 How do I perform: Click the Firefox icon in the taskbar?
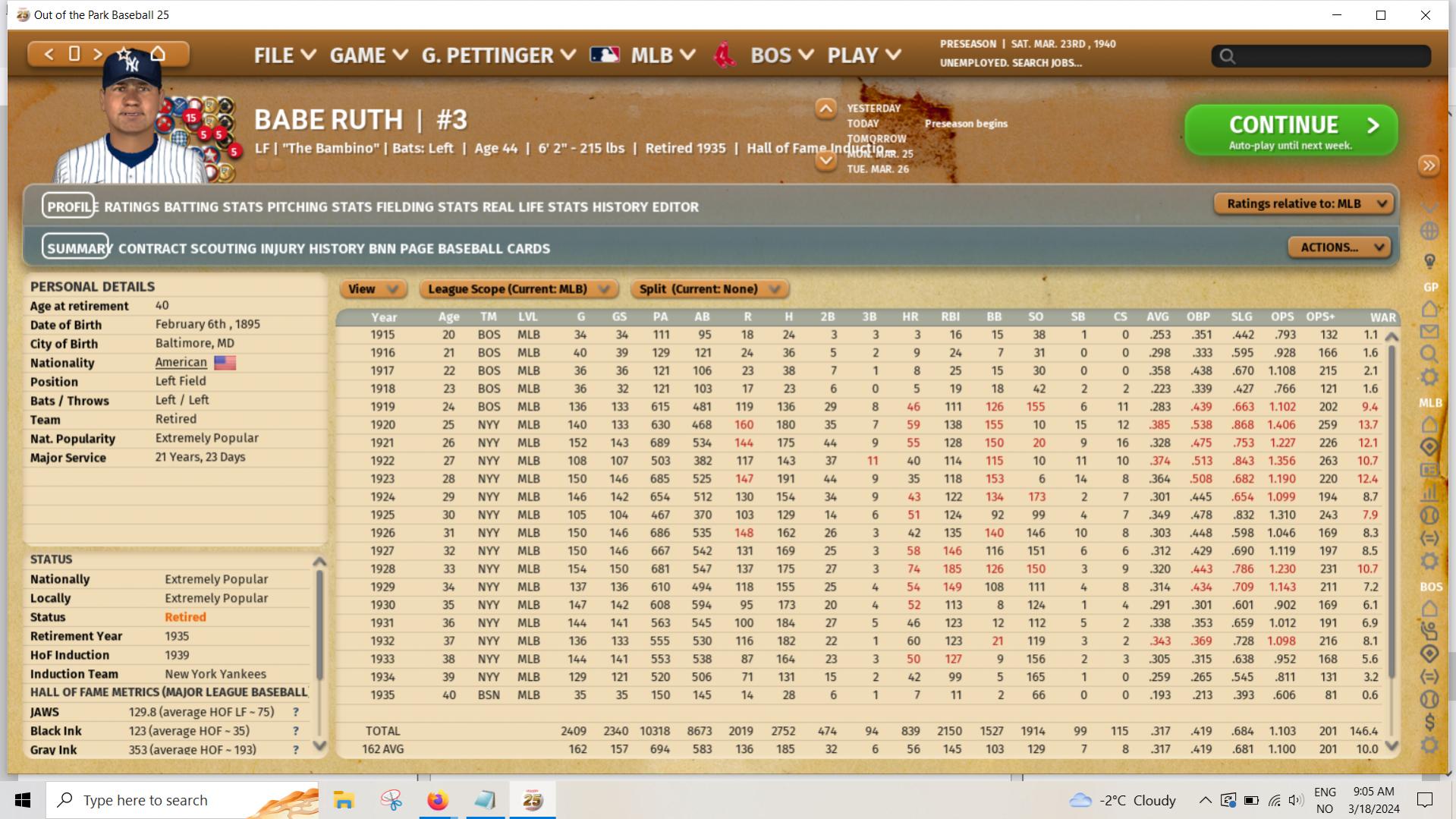click(437, 800)
